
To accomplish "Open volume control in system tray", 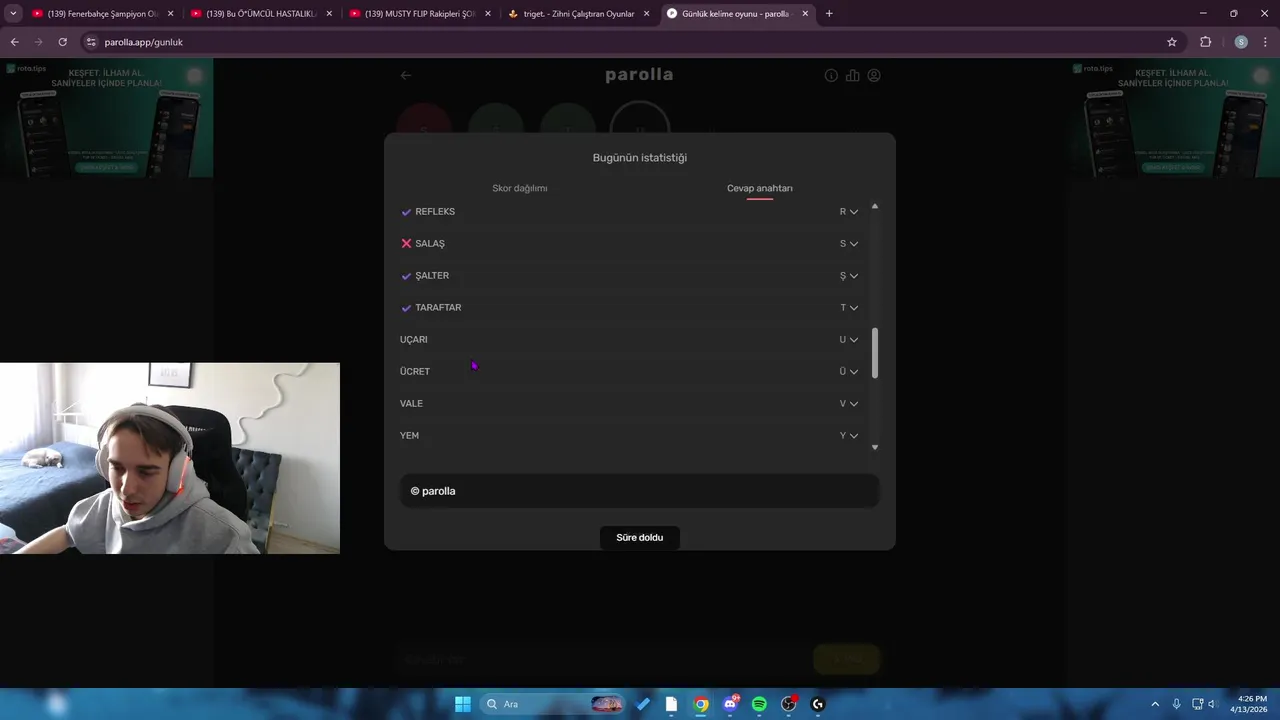I will (x=1212, y=704).
